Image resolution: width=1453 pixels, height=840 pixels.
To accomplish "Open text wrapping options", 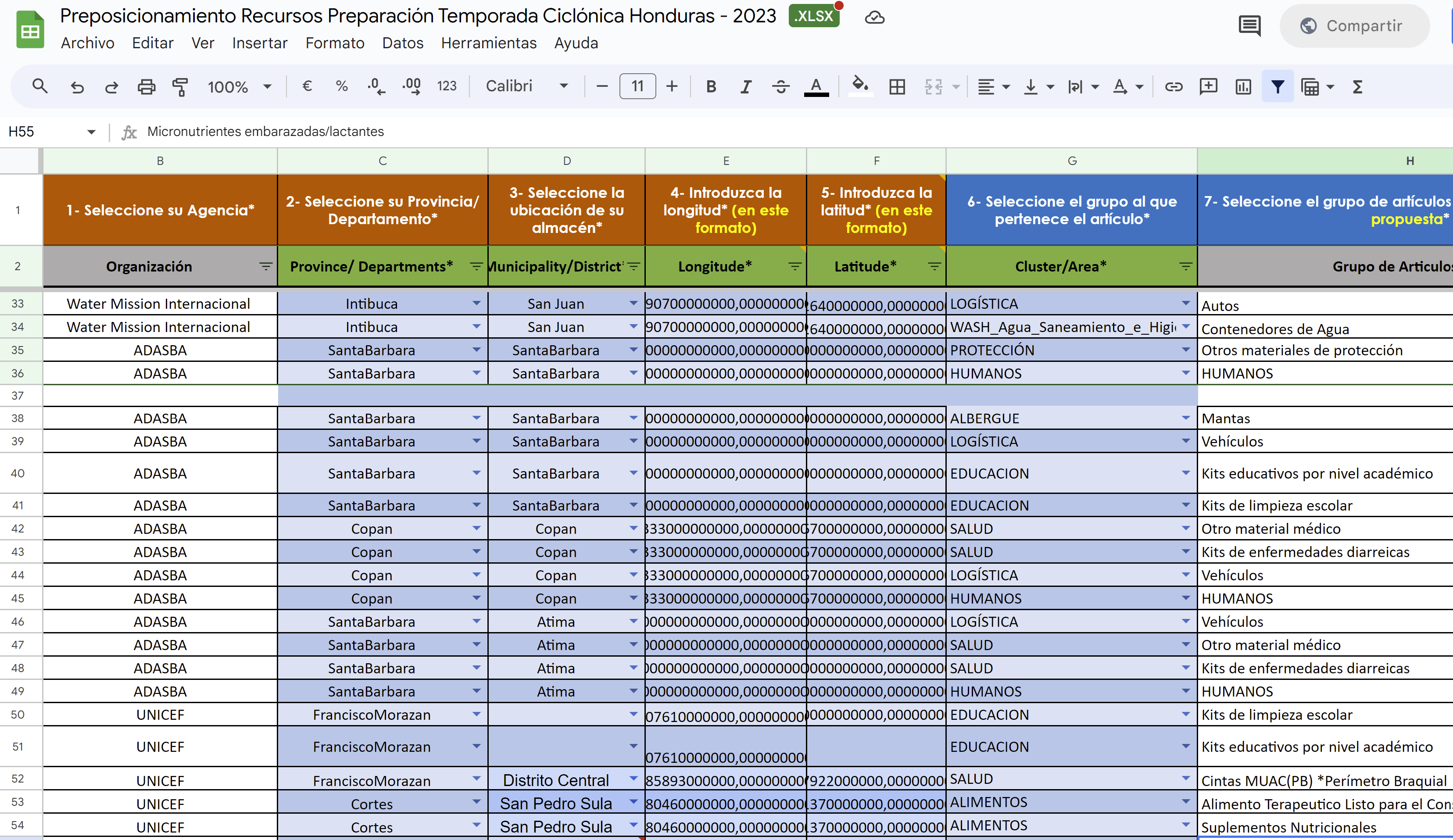I will tap(1083, 86).
